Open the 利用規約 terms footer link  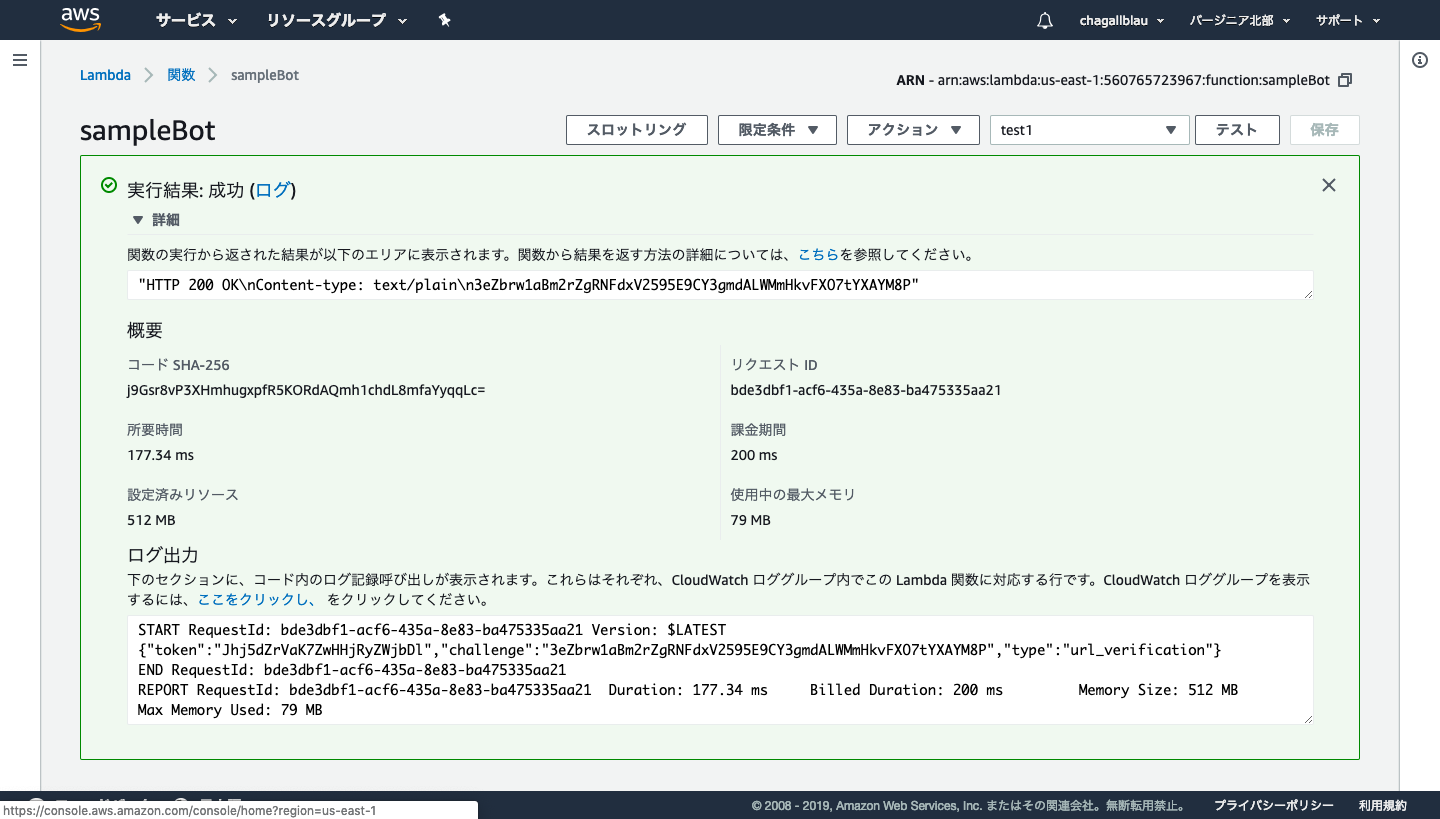tap(1383, 805)
